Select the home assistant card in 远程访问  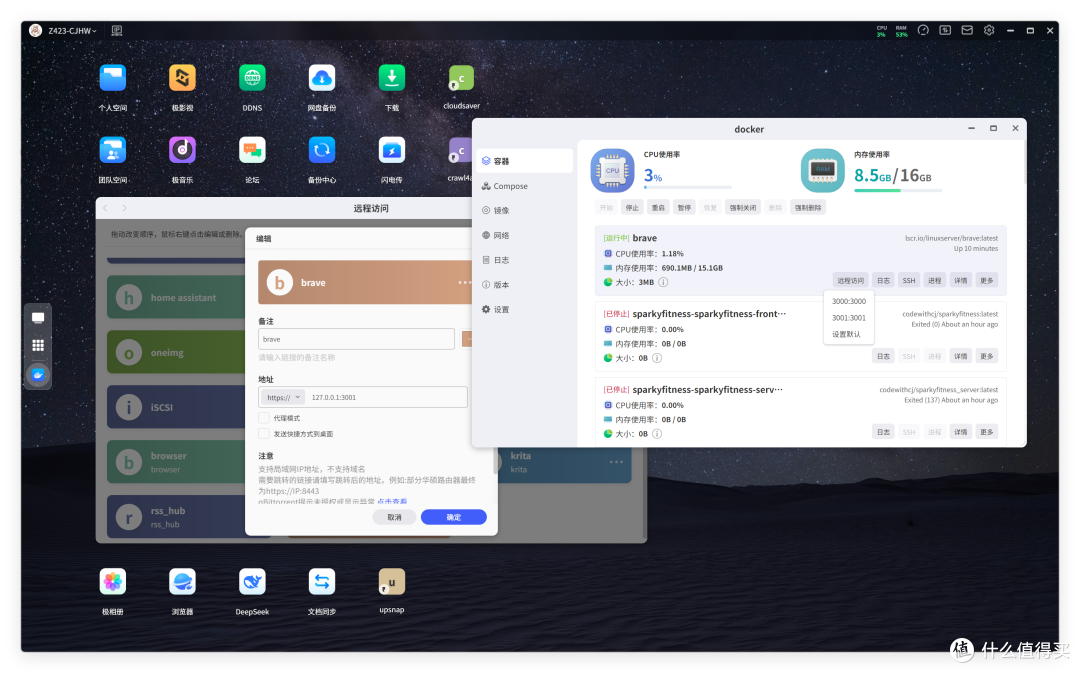(176, 298)
